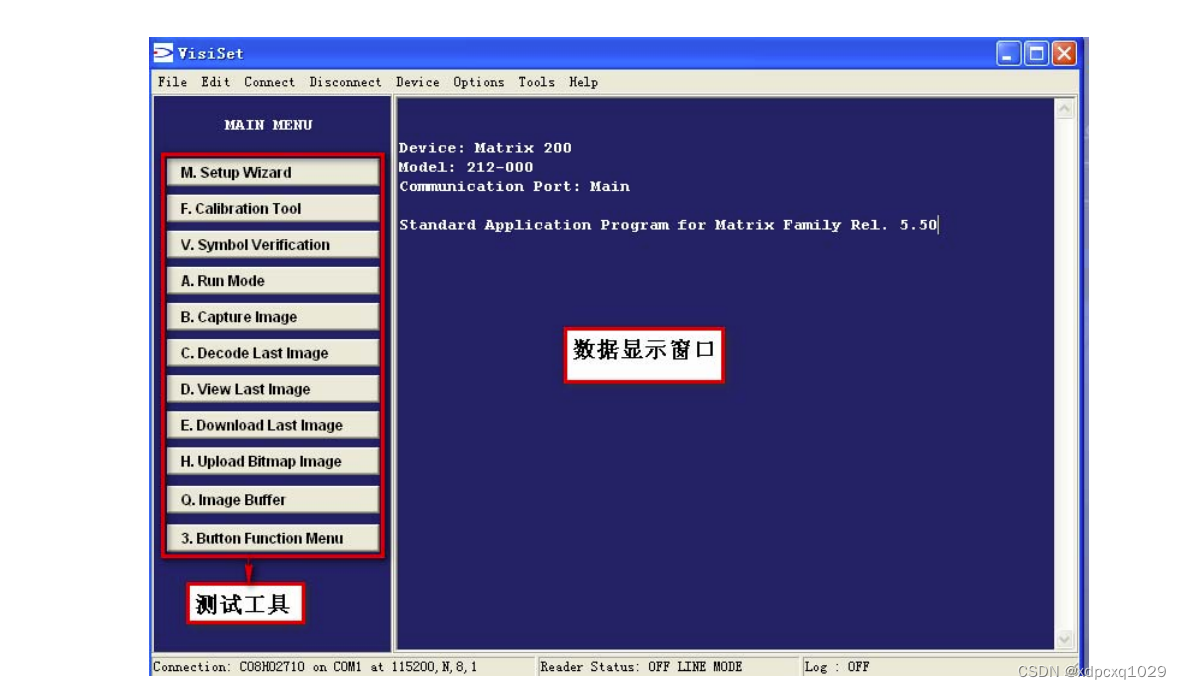Open the Options menu
The image size is (1181, 689).
point(478,82)
